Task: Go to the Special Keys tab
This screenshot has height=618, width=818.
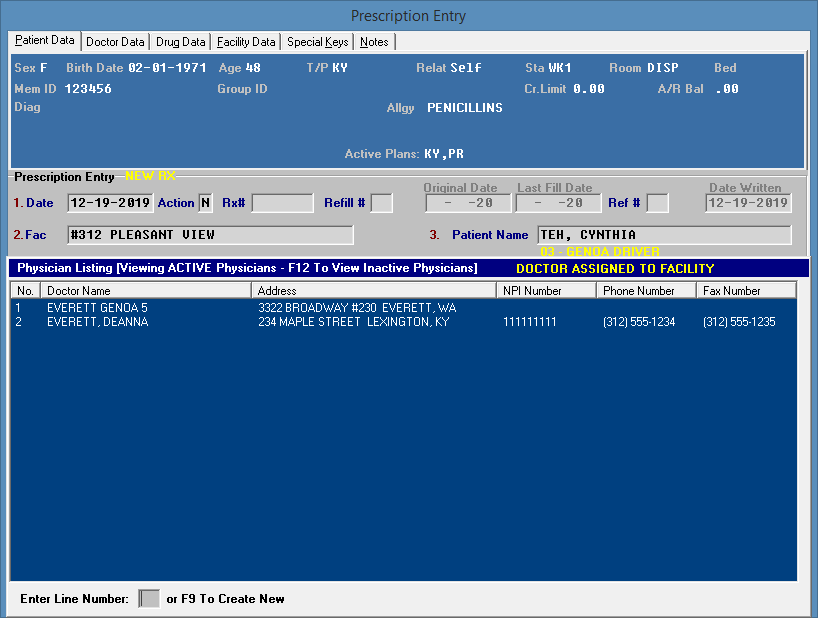Action: click(x=317, y=42)
